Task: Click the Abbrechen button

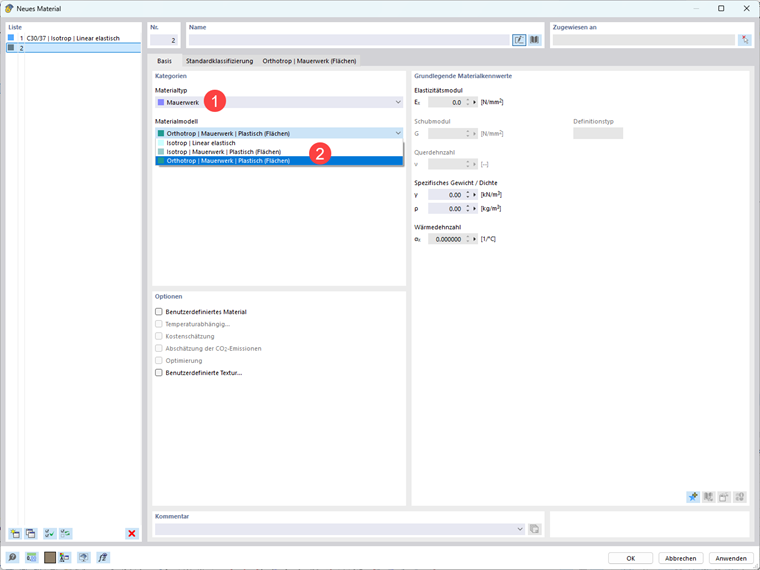Action: 681,558
